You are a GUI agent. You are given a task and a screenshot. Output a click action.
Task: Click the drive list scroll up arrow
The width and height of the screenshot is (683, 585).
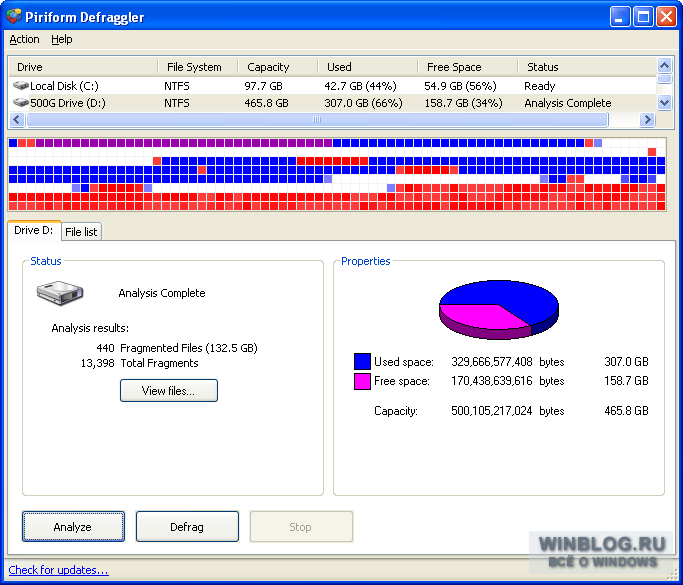664,66
